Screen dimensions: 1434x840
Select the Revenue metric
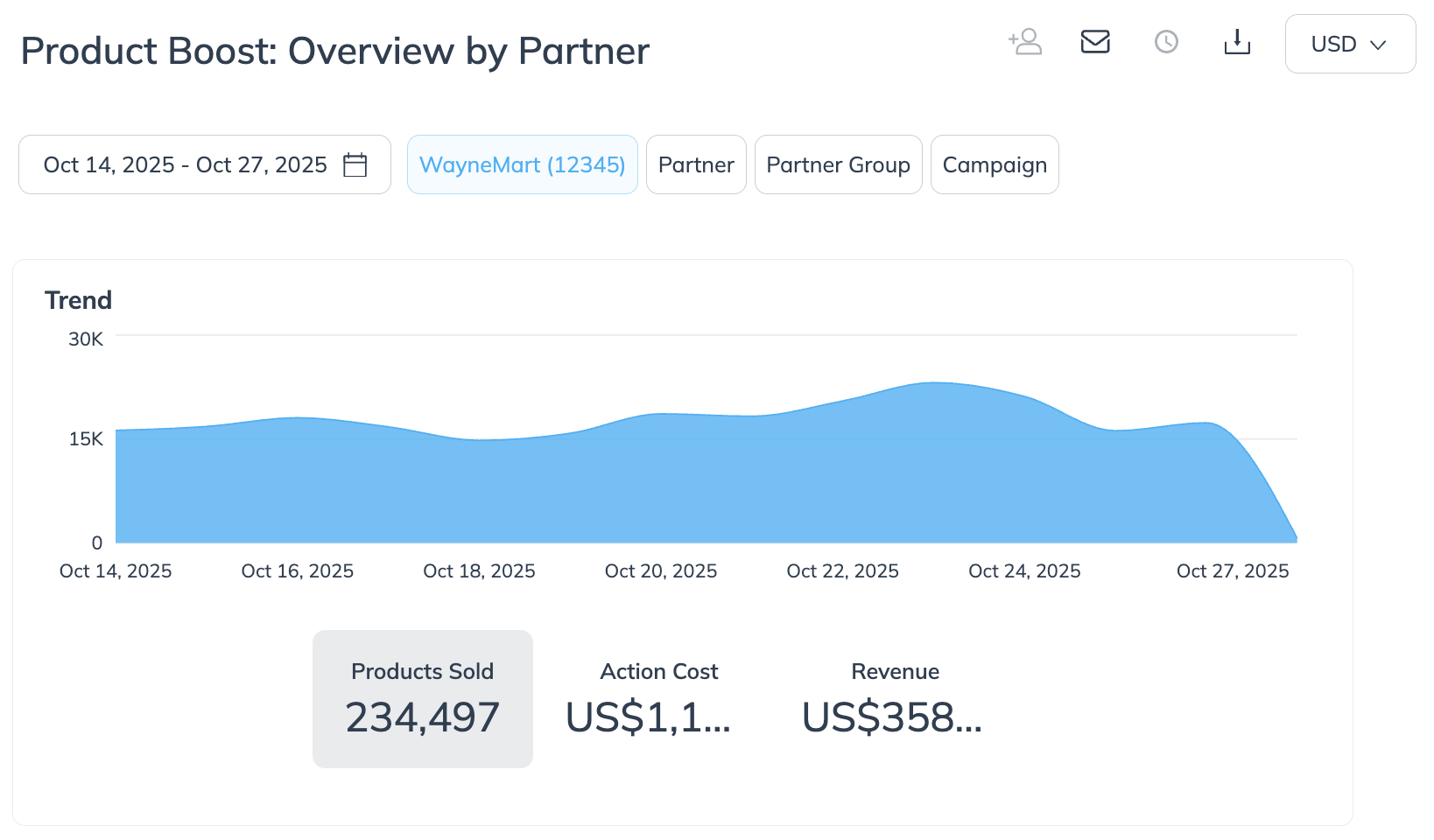click(895, 699)
